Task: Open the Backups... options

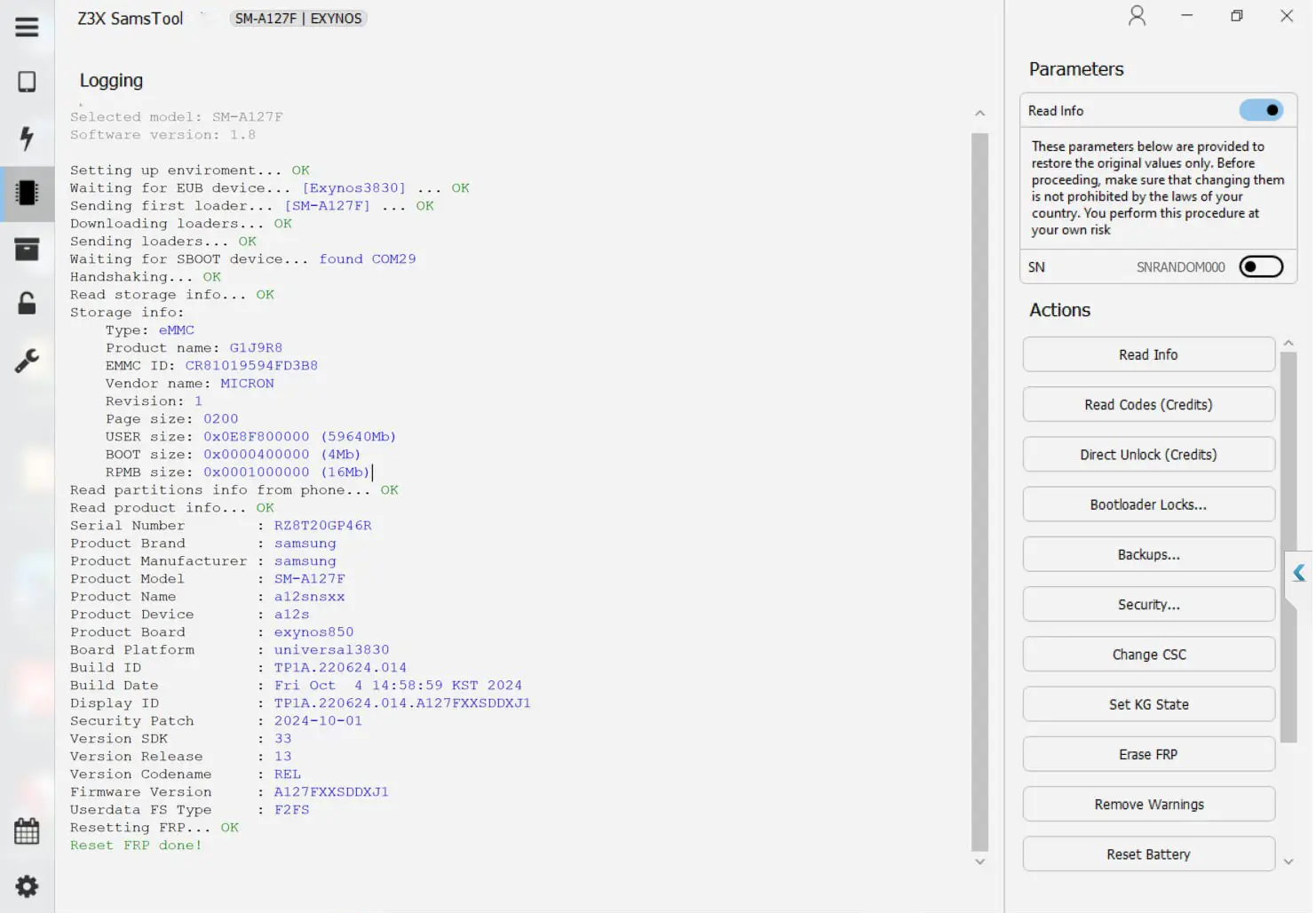Action: (x=1148, y=554)
